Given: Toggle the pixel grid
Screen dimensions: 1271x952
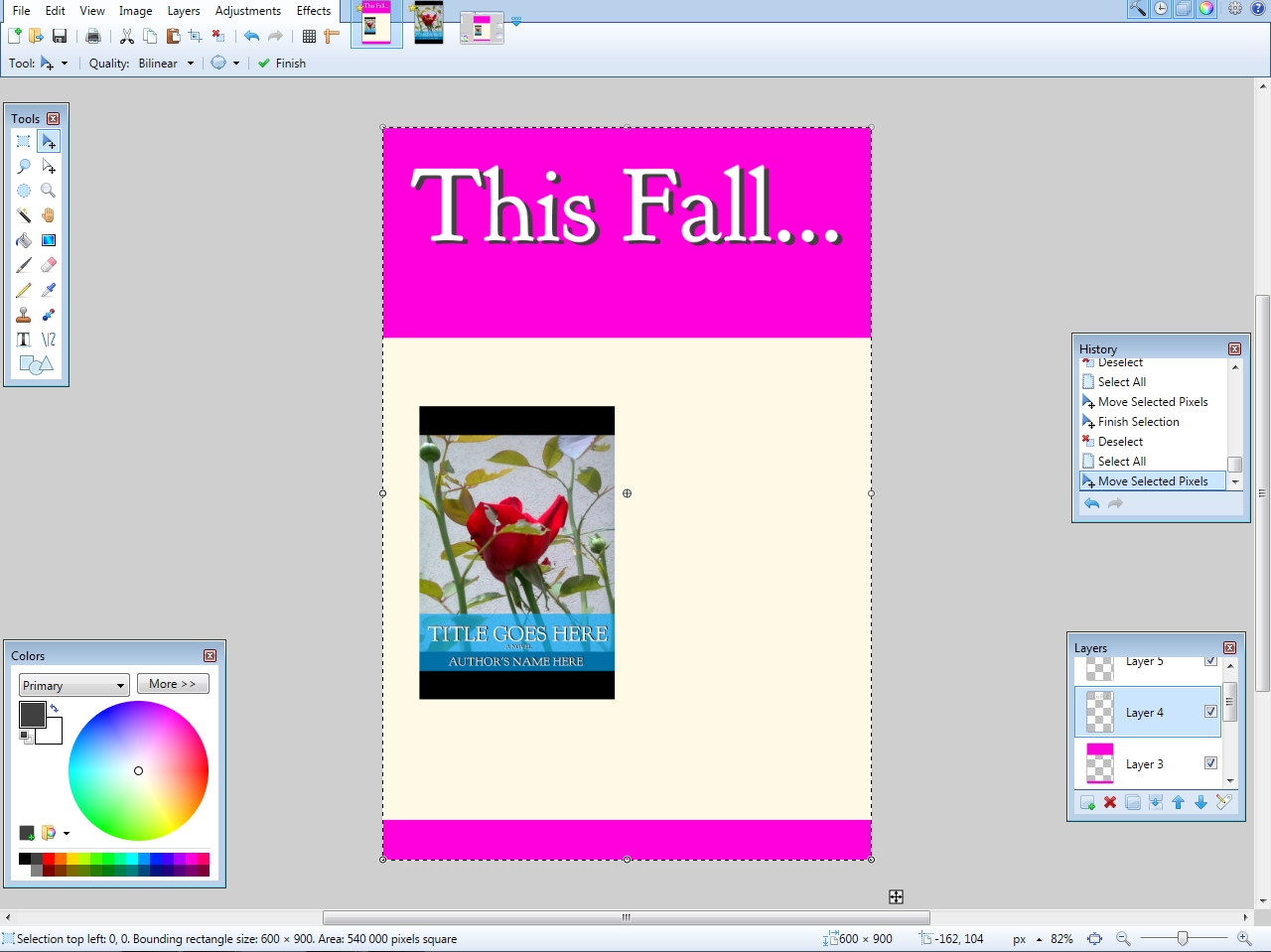Looking at the screenshot, I should click(309, 36).
